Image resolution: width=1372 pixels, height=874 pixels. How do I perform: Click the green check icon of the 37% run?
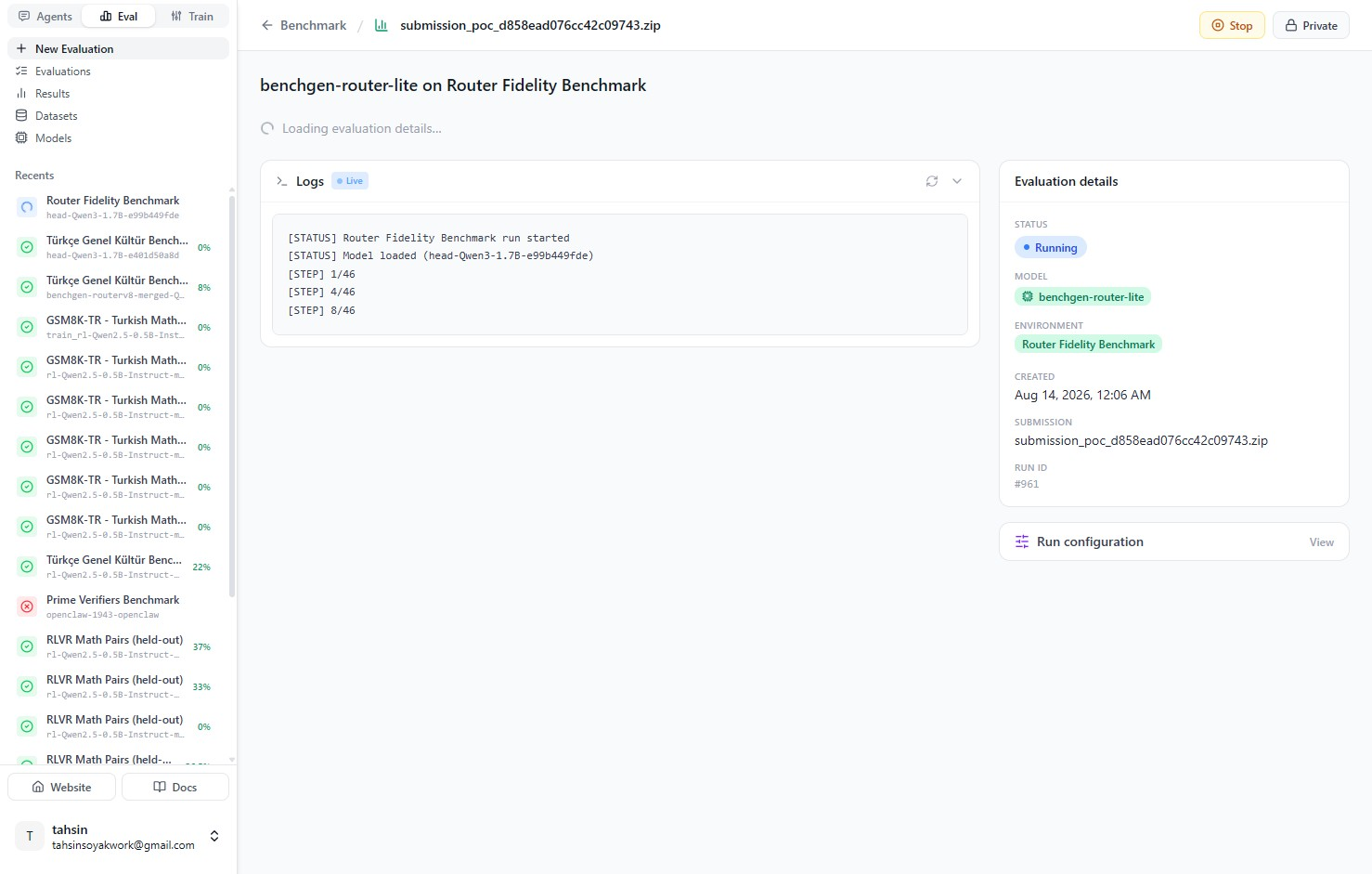[x=27, y=646]
